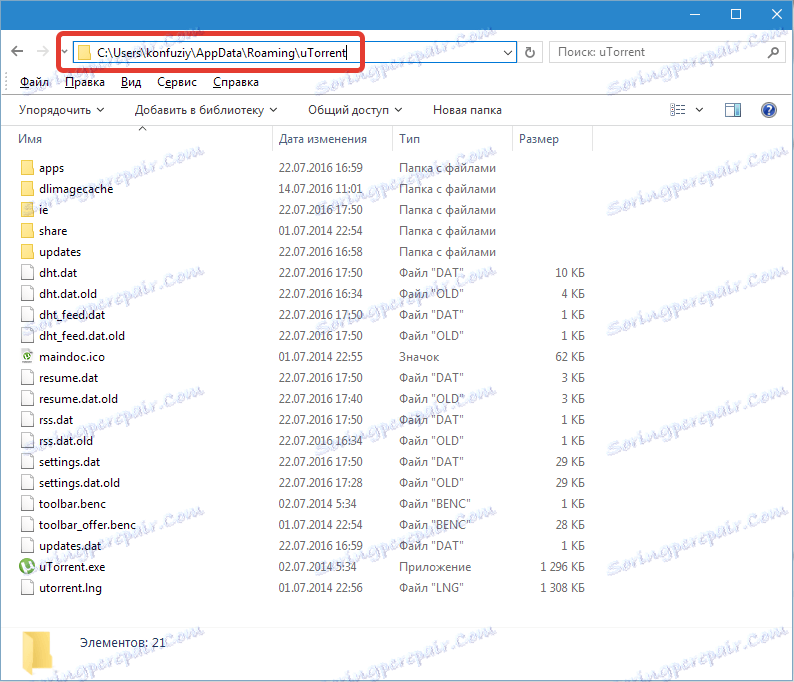Select the share folder icon
Image resolution: width=794 pixels, height=682 pixels.
[x=27, y=231]
